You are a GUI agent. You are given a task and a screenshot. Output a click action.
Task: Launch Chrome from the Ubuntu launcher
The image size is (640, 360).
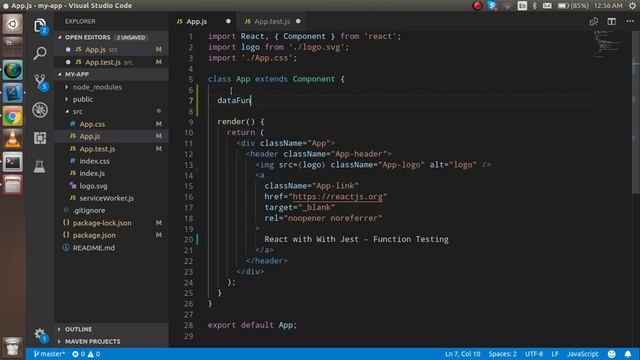click(x=13, y=117)
